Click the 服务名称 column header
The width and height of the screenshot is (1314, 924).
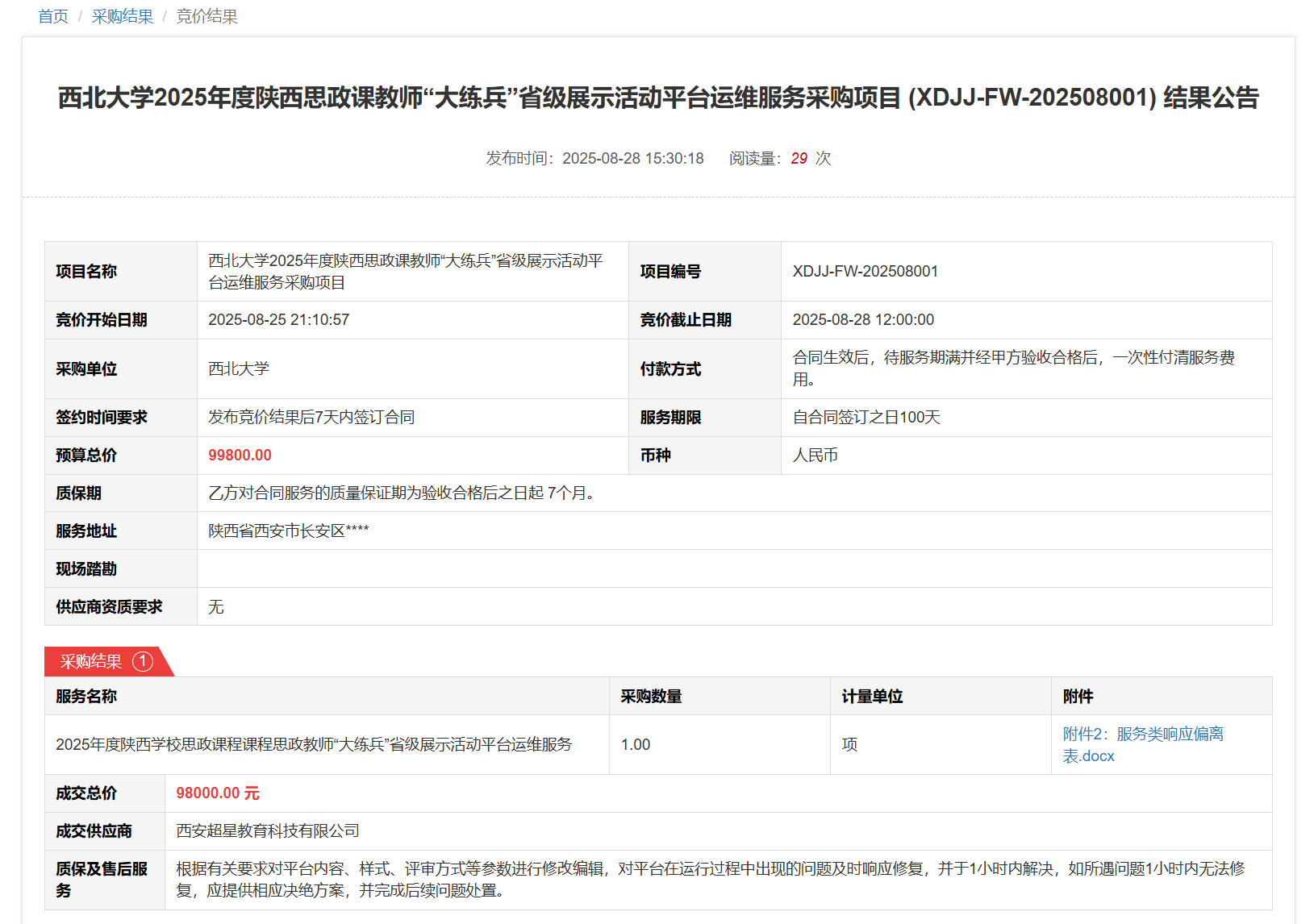coord(86,697)
